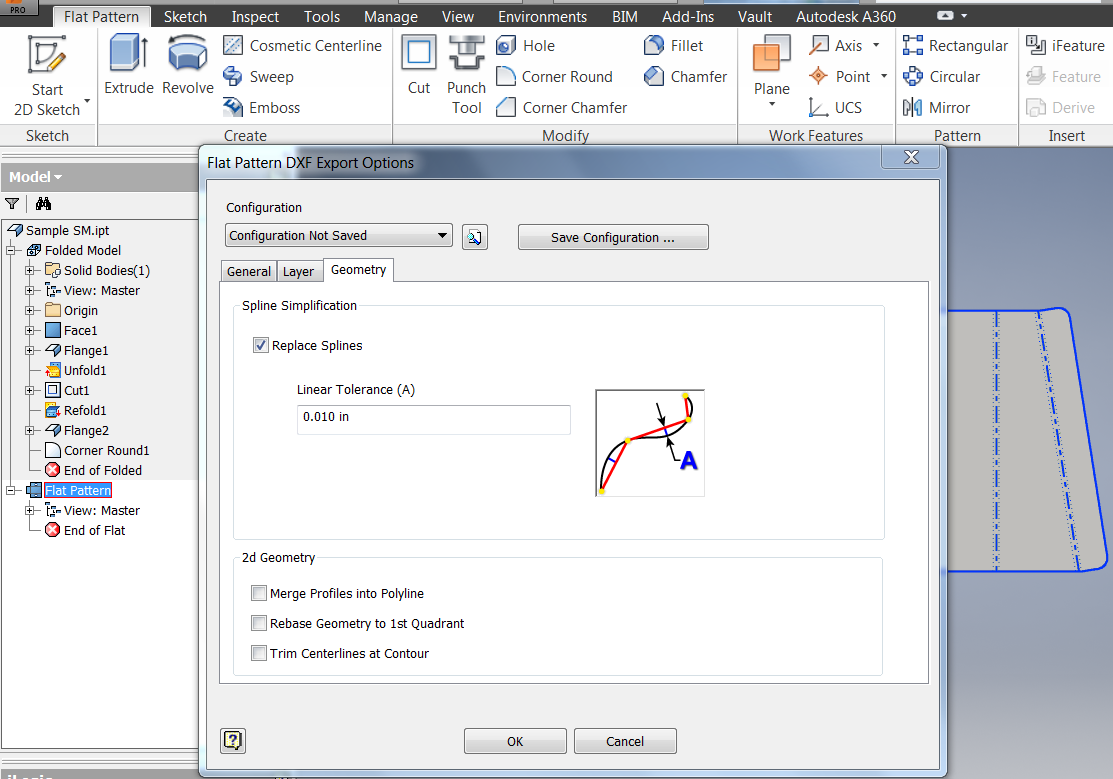Open the Inspect ribbon tab
The image size is (1113, 779).
[x=255, y=16]
